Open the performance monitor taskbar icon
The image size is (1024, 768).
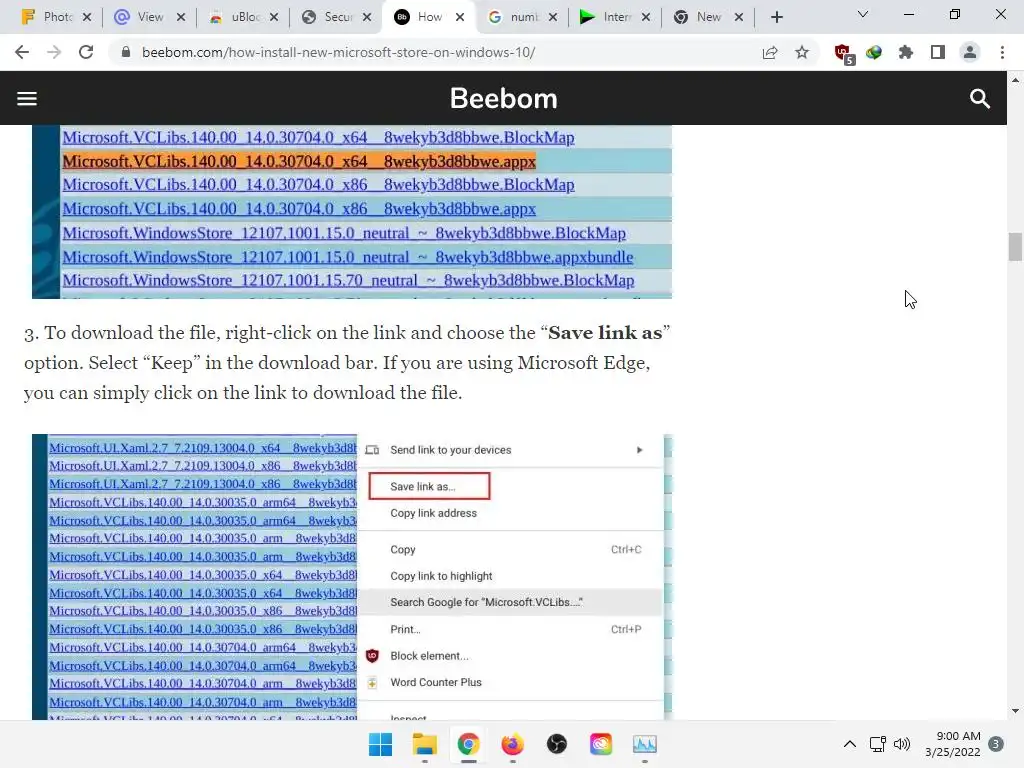click(645, 744)
